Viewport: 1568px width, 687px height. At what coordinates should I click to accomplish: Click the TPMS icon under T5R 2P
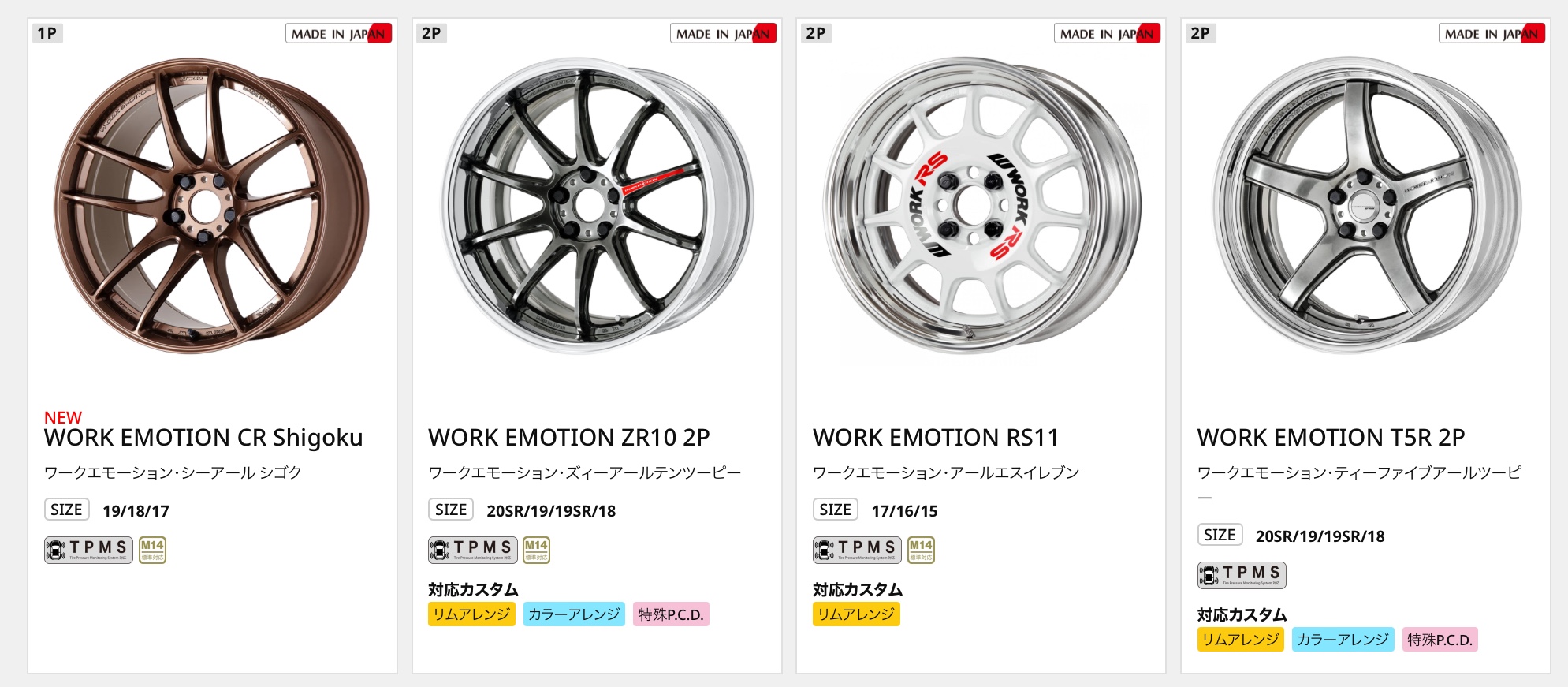coord(1242,575)
